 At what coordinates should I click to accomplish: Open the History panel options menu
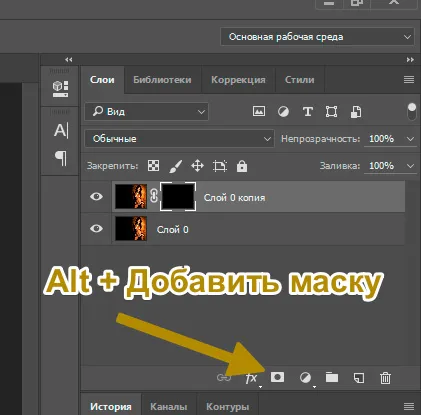tap(409, 406)
